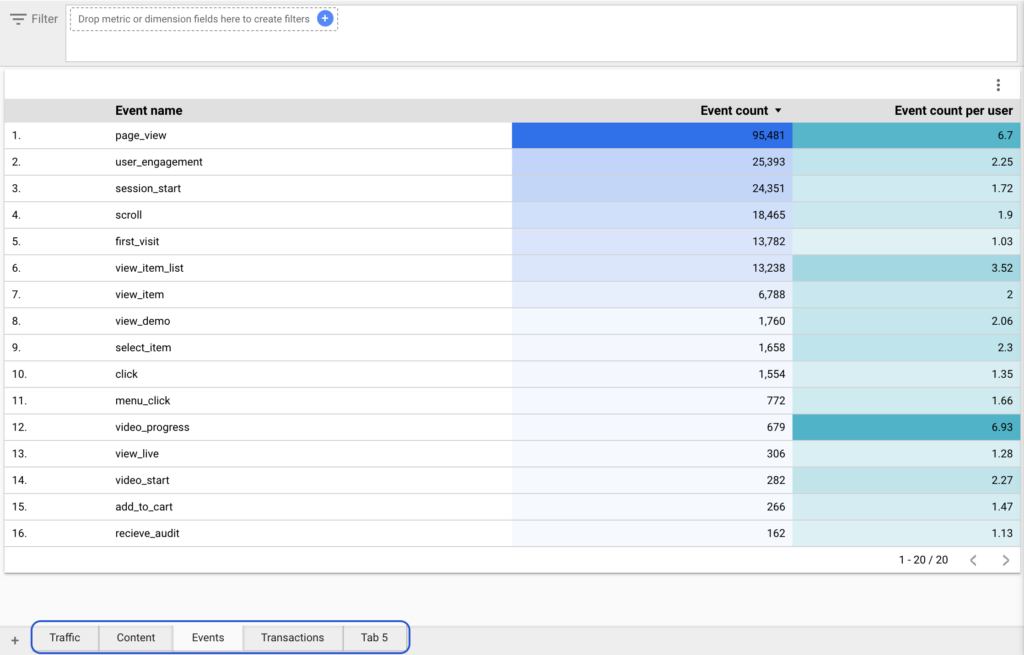Go to next page of table results
The image size is (1024, 655).
click(x=1006, y=560)
